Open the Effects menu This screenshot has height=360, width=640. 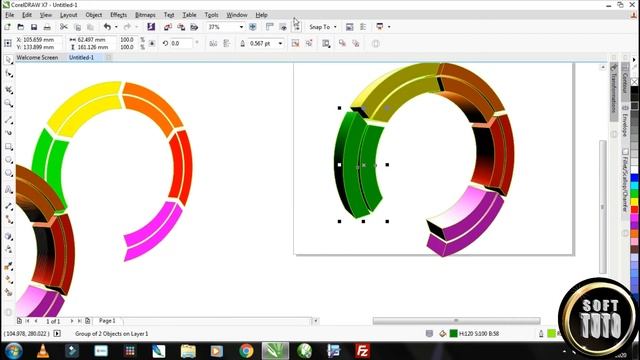click(x=118, y=15)
